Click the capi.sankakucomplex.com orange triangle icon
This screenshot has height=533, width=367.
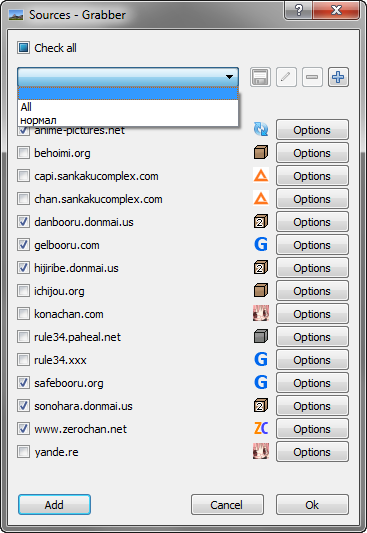pos(261,175)
